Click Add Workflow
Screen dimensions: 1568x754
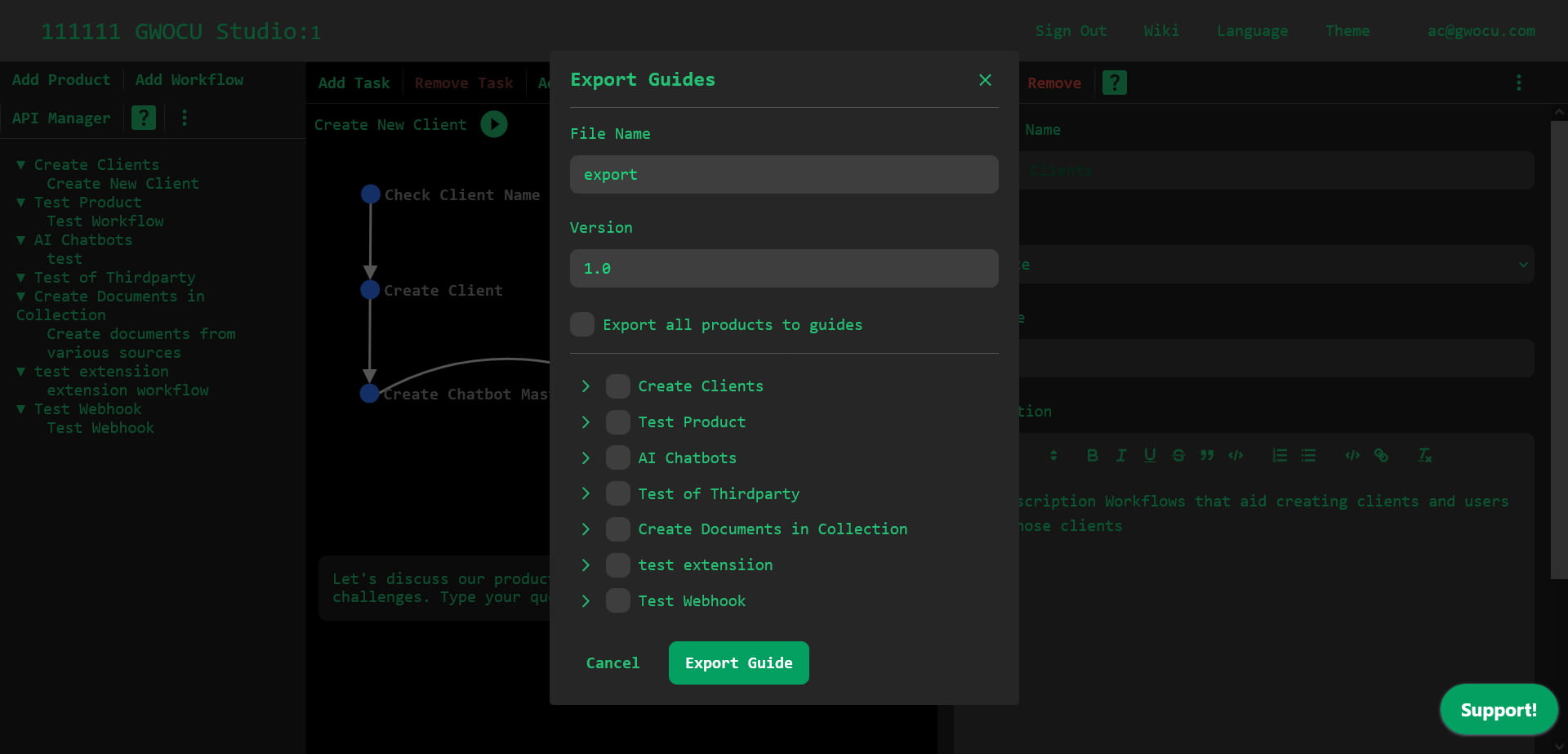pyautogui.click(x=189, y=80)
